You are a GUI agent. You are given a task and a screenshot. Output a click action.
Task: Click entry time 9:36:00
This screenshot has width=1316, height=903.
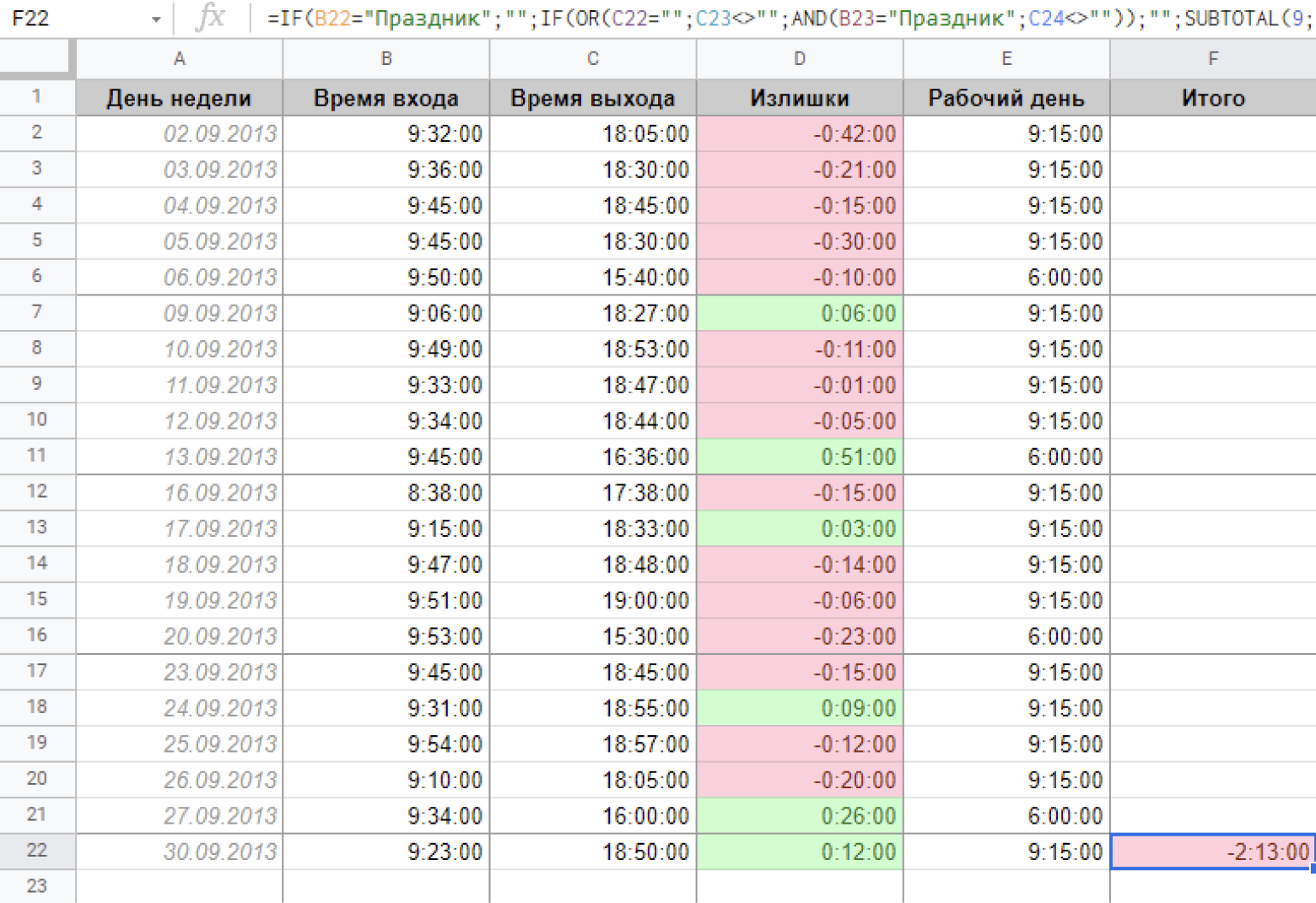point(386,170)
